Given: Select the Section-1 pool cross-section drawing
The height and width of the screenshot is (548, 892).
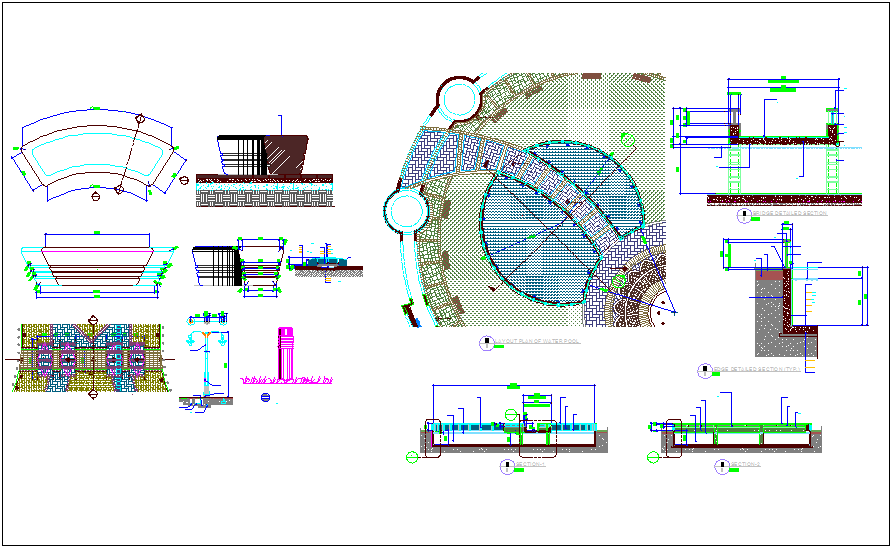Looking at the screenshot, I should [x=514, y=421].
